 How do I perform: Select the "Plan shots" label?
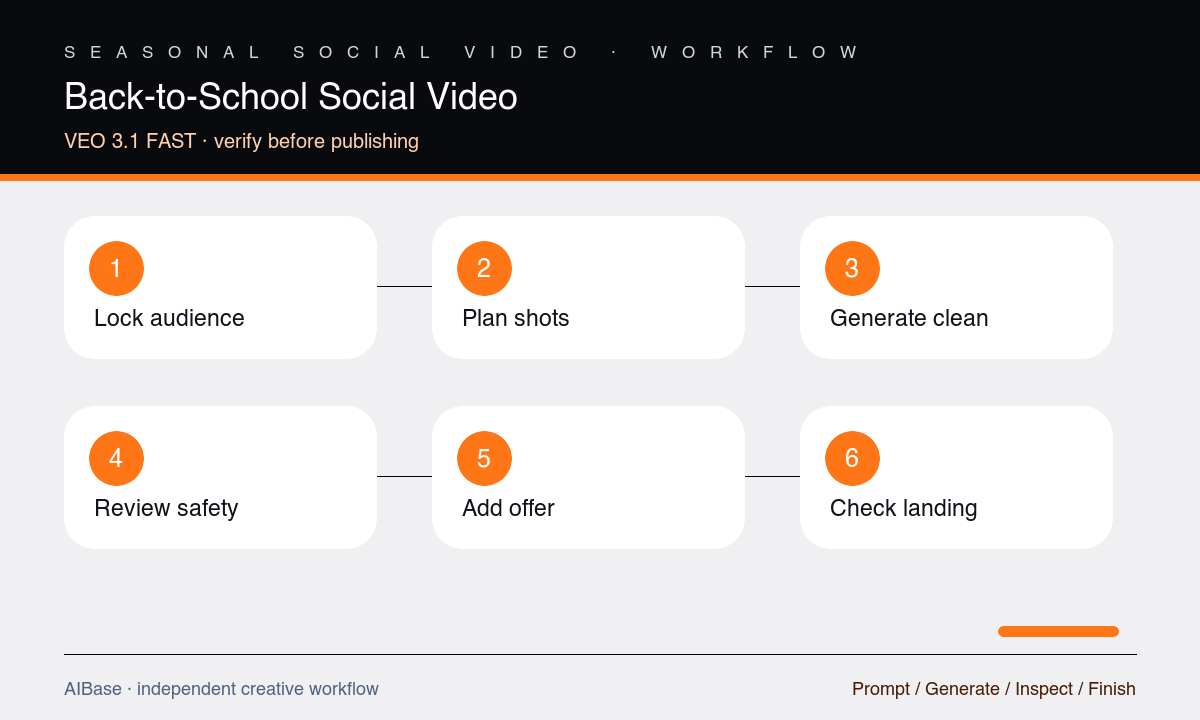point(515,318)
